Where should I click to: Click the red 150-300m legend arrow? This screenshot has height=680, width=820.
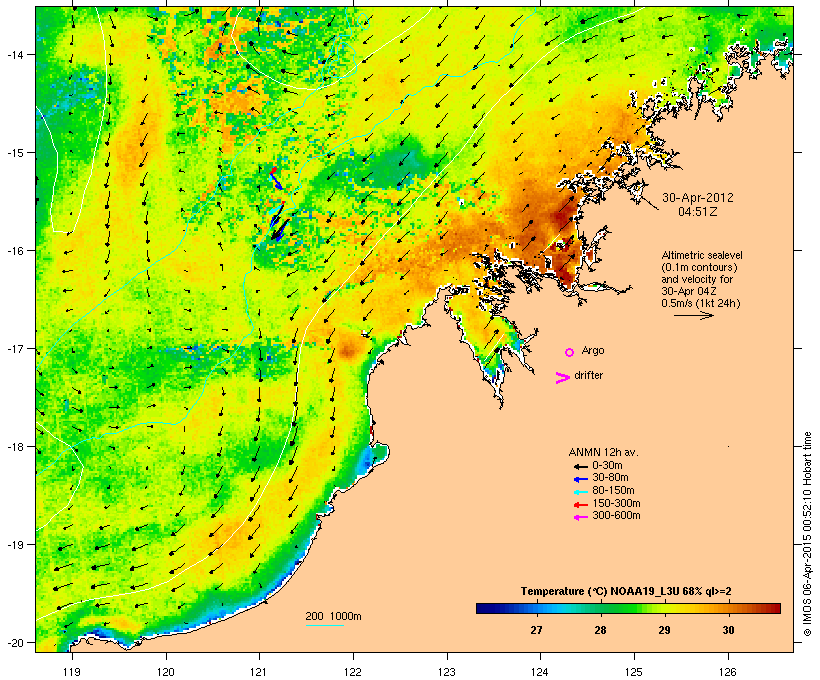(x=580, y=505)
